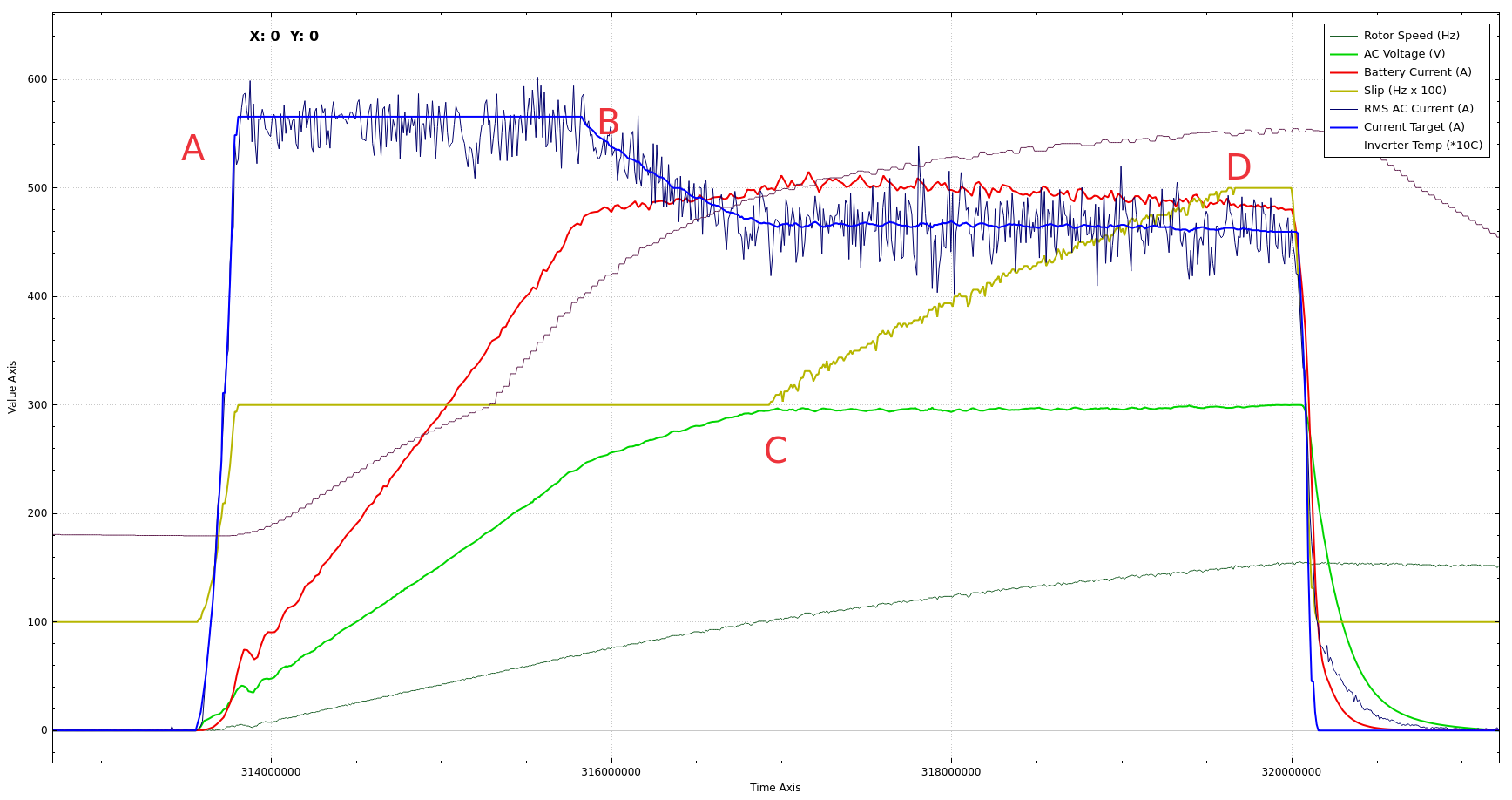The height and width of the screenshot is (800, 1512).
Task: Select the green AC Voltage legend line sample
Action: pyautogui.click(x=1344, y=54)
